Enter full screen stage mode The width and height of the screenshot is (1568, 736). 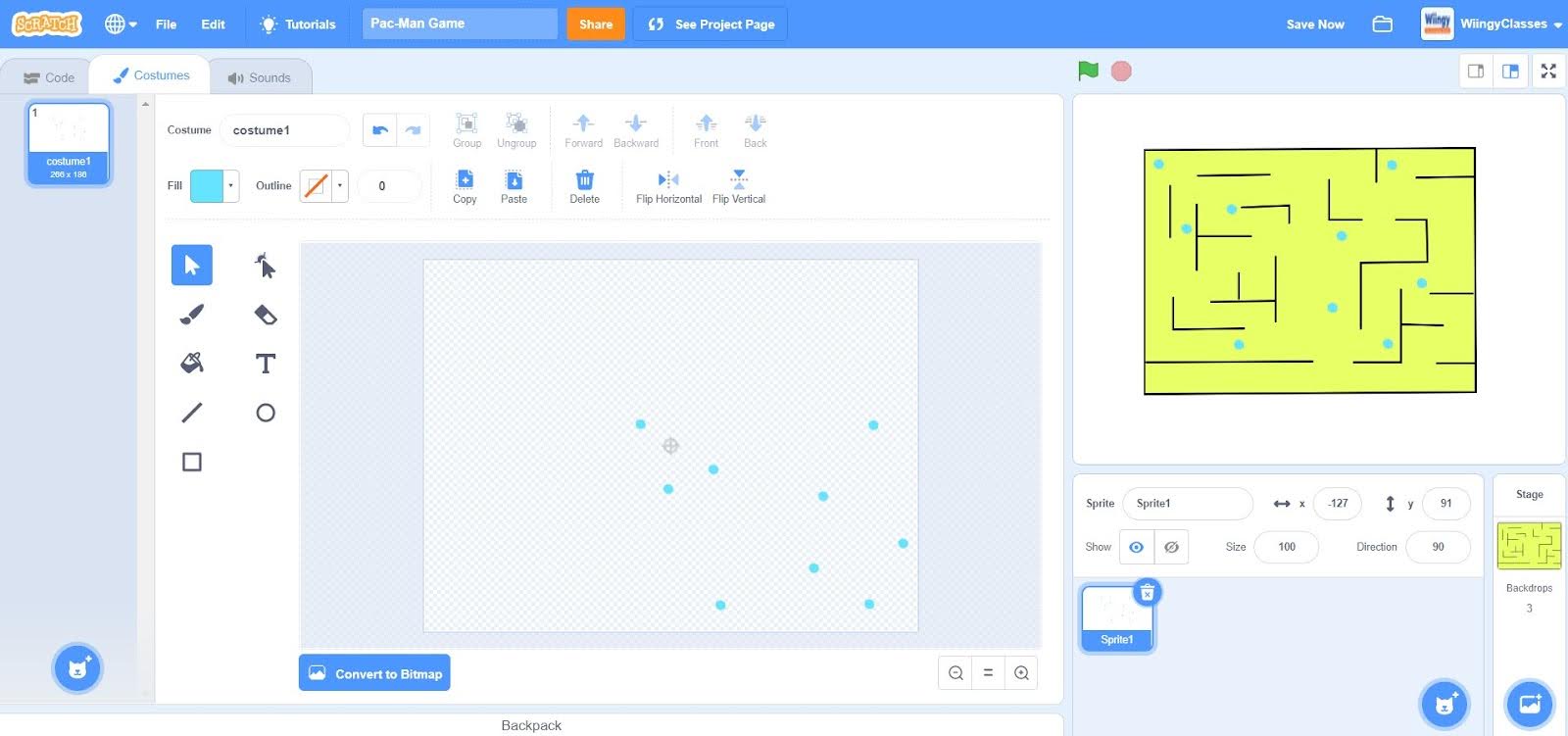pyautogui.click(x=1548, y=71)
